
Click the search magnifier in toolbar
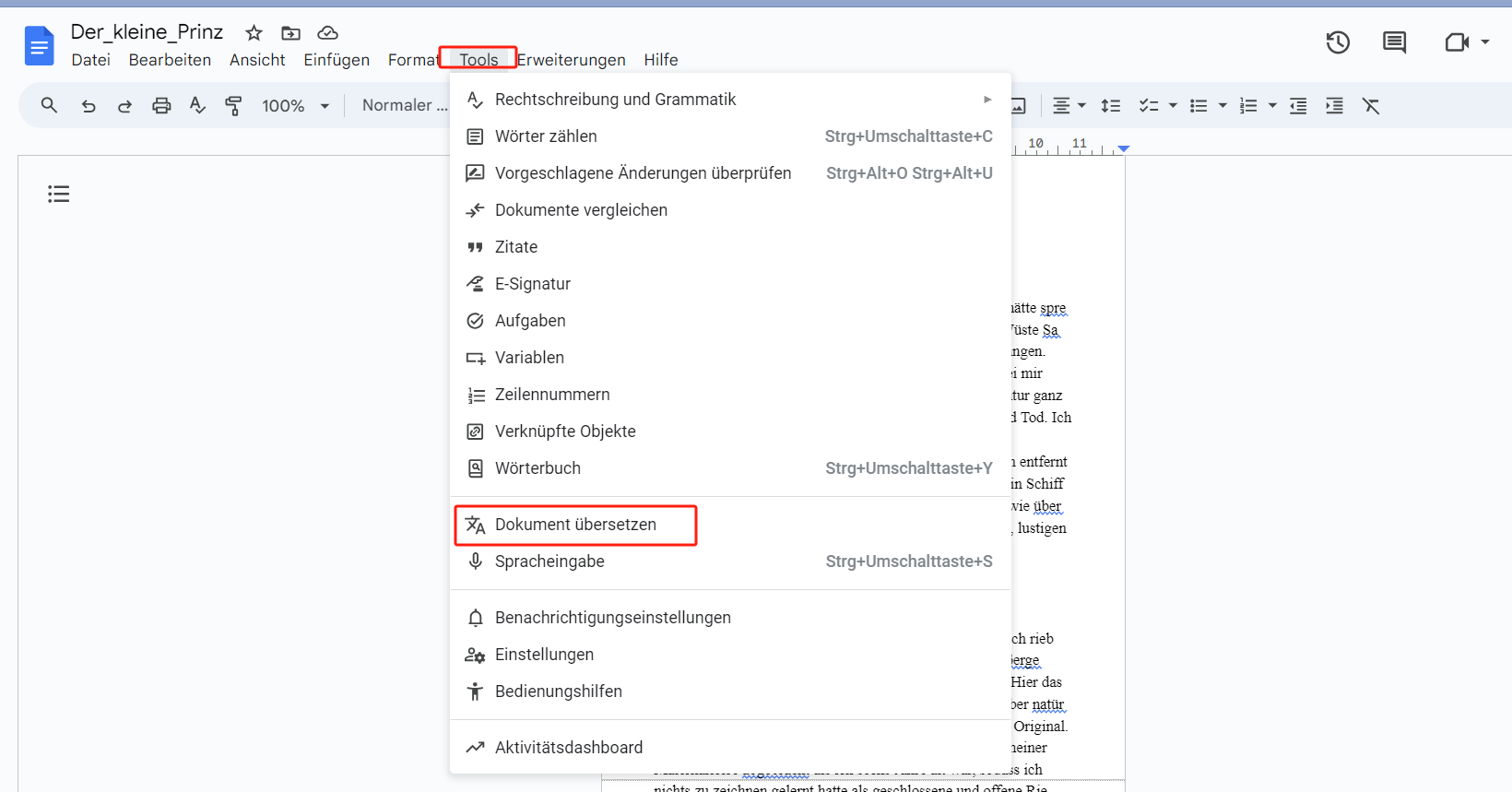(49, 105)
